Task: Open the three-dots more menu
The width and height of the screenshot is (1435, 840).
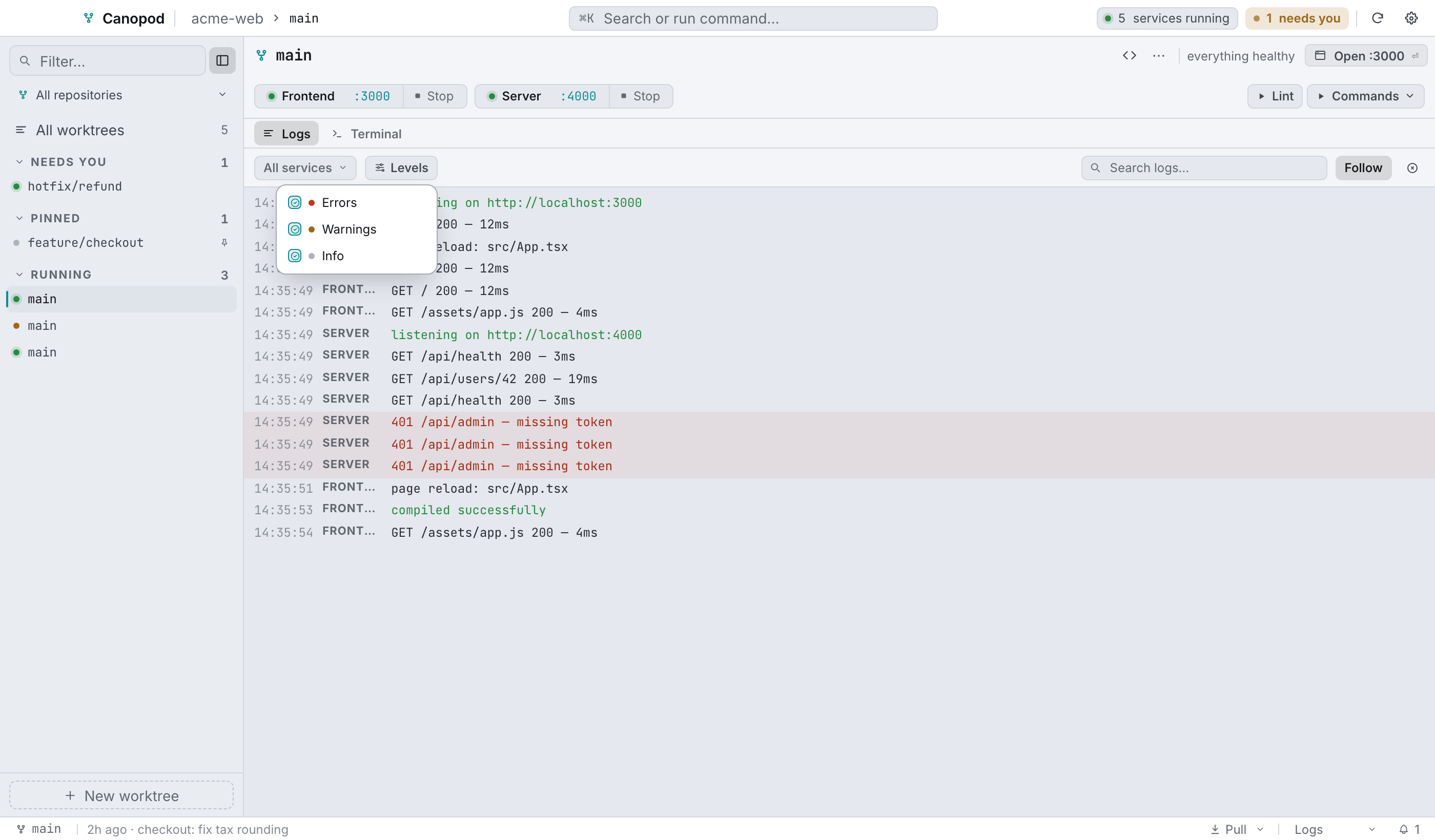Action: (1158, 55)
